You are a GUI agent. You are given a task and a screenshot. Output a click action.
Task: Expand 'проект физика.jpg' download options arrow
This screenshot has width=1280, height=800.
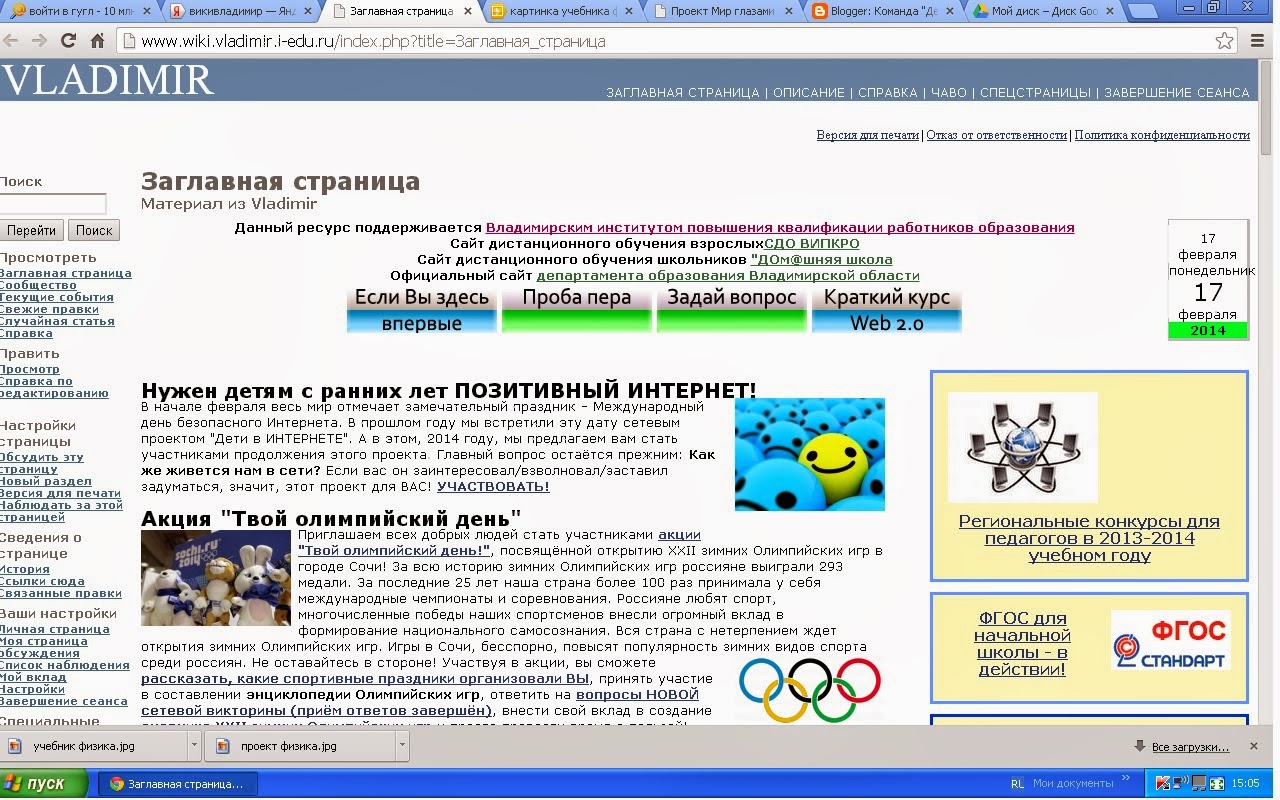click(402, 746)
